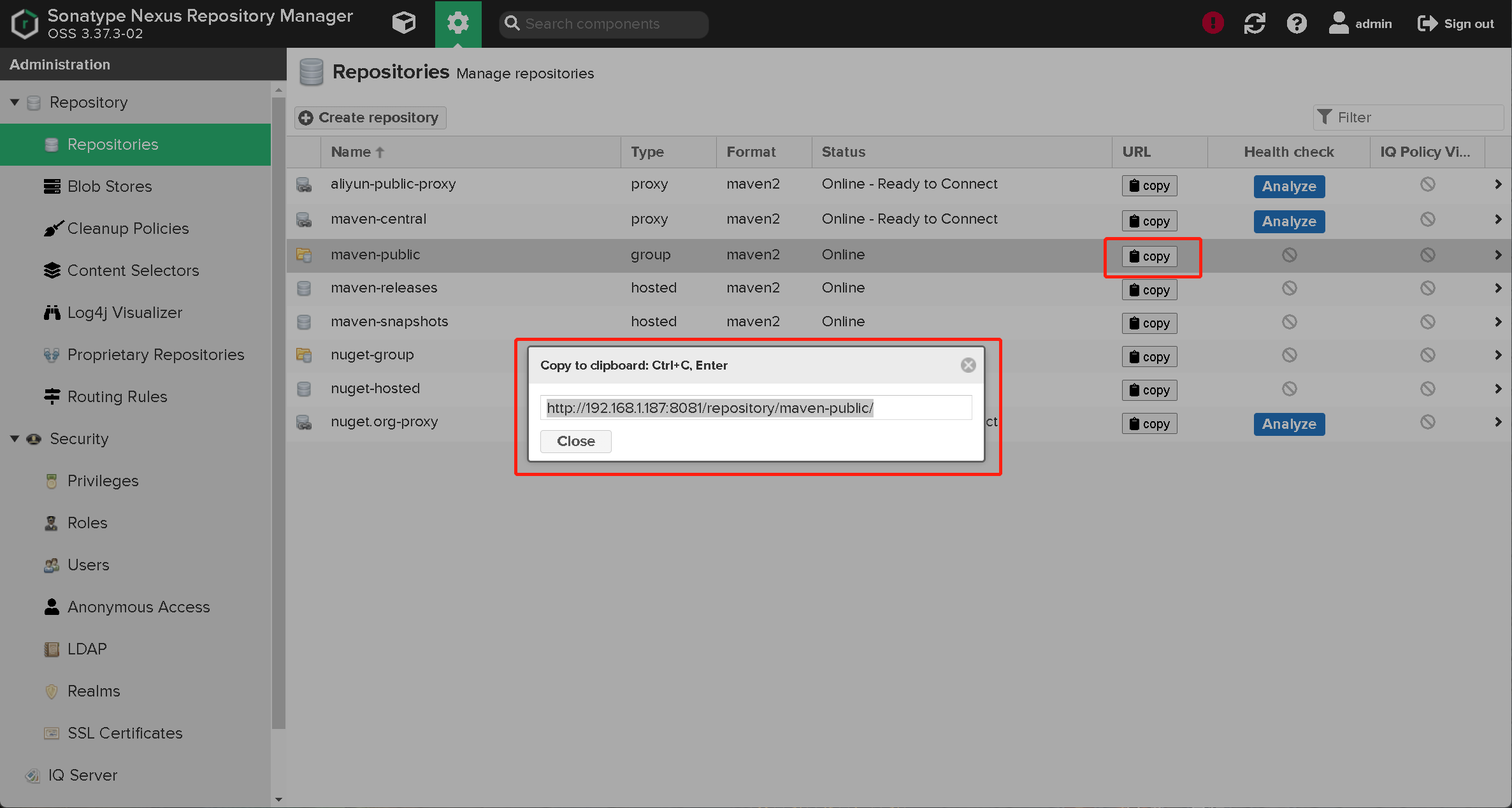Sort by the Format column header
The width and height of the screenshot is (1512, 808).
click(x=764, y=152)
